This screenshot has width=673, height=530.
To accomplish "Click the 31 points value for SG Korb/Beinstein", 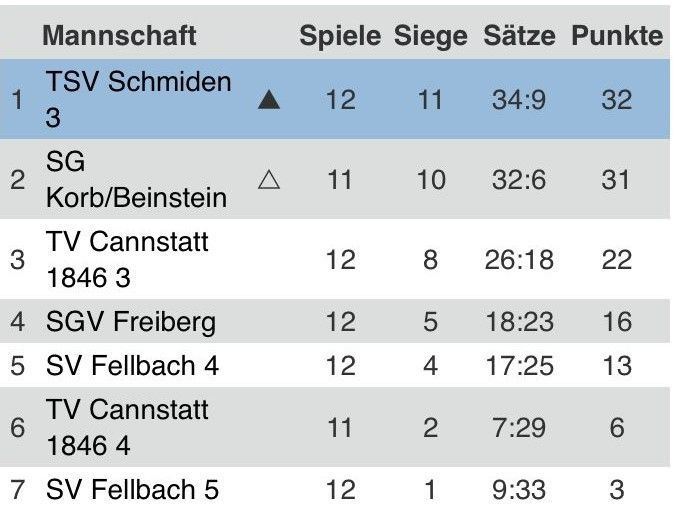I will click(617, 180).
